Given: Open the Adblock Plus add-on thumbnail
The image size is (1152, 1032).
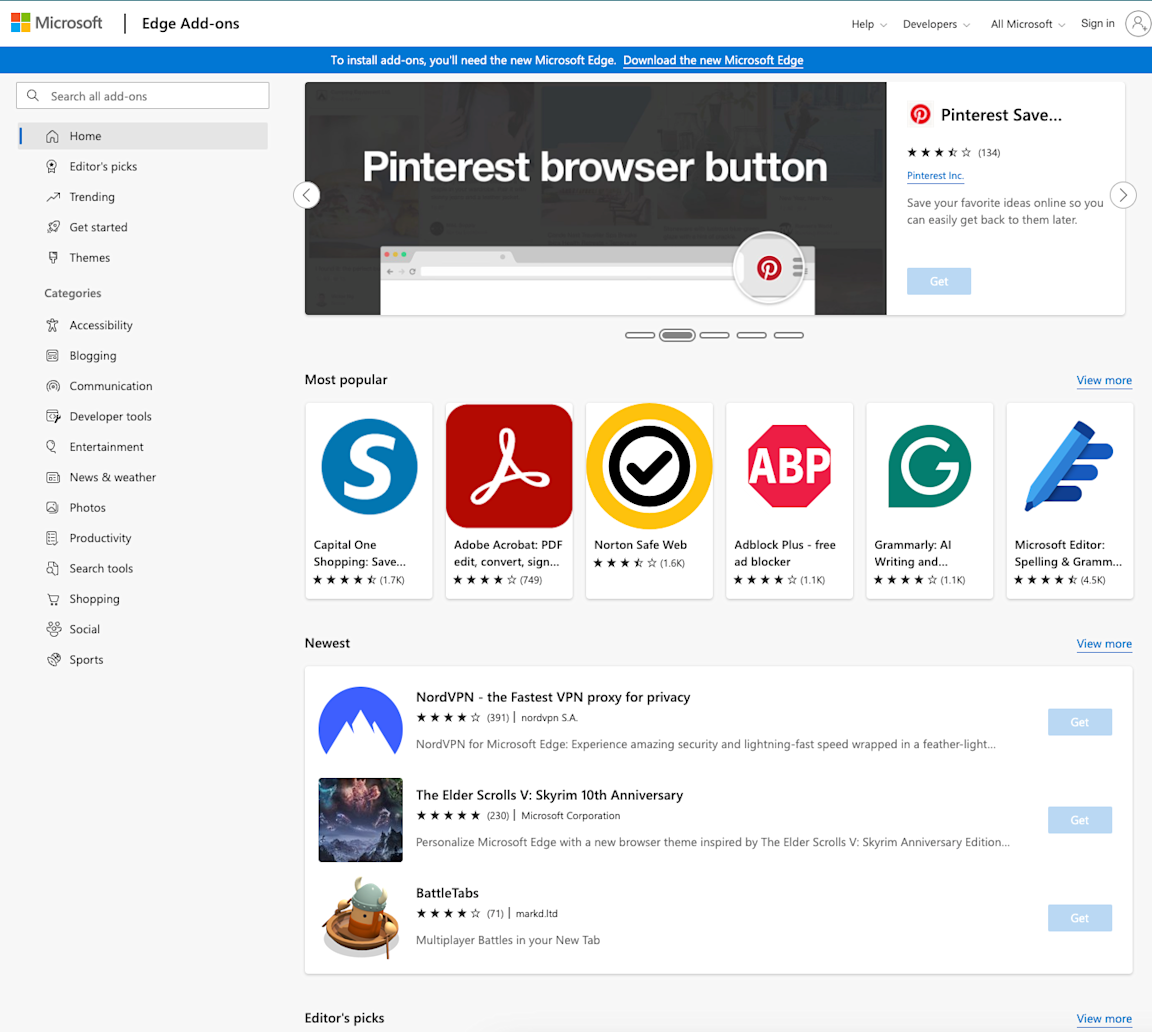Looking at the screenshot, I should click(x=789, y=466).
